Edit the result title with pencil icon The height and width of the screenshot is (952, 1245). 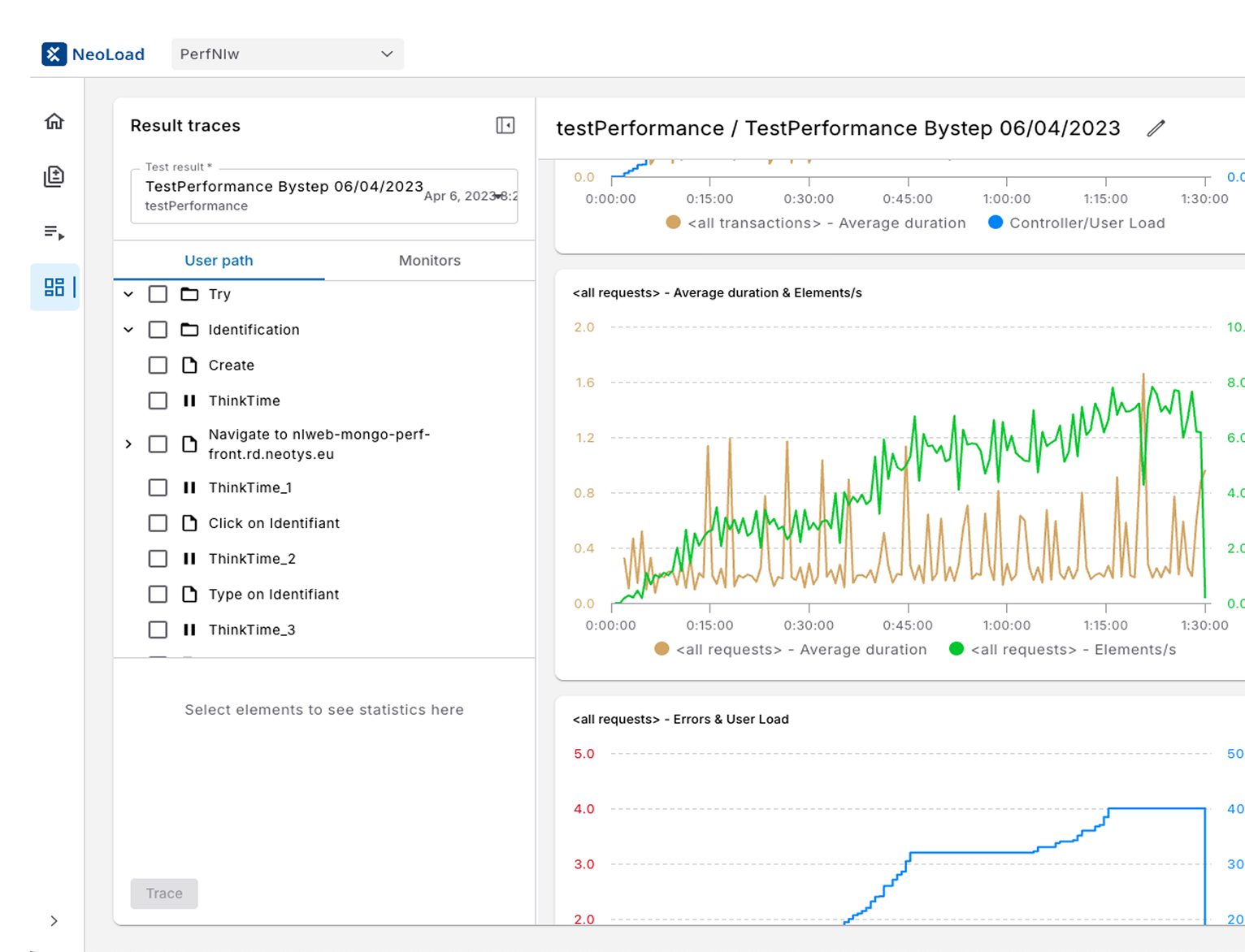pyautogui.click(x=1156, y=128)
